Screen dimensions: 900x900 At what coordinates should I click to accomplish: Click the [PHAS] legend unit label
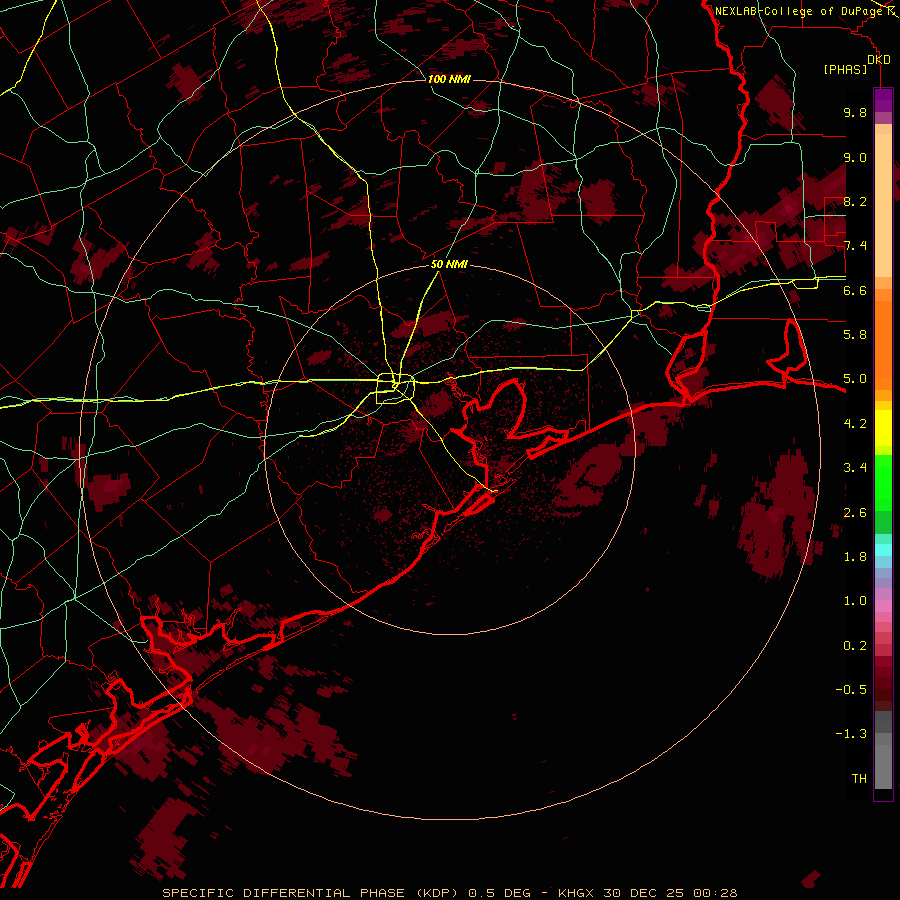(845, 69)
